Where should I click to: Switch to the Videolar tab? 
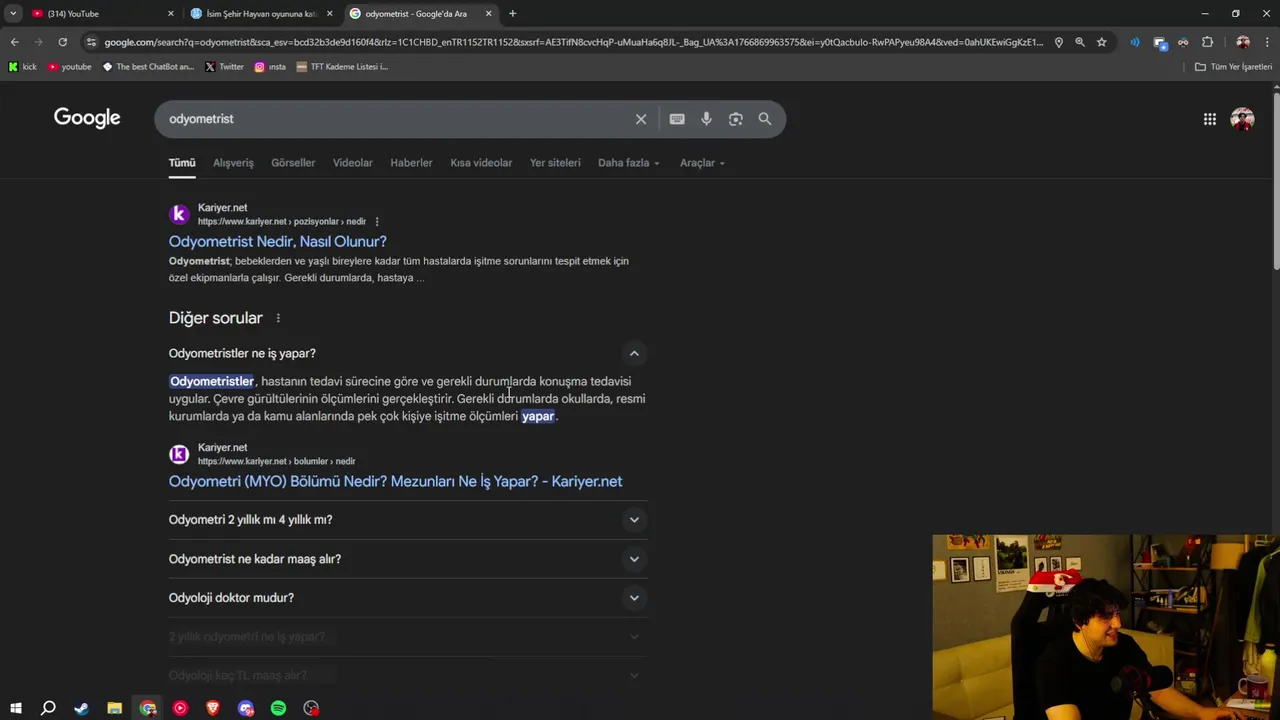(x=352, y=163)
